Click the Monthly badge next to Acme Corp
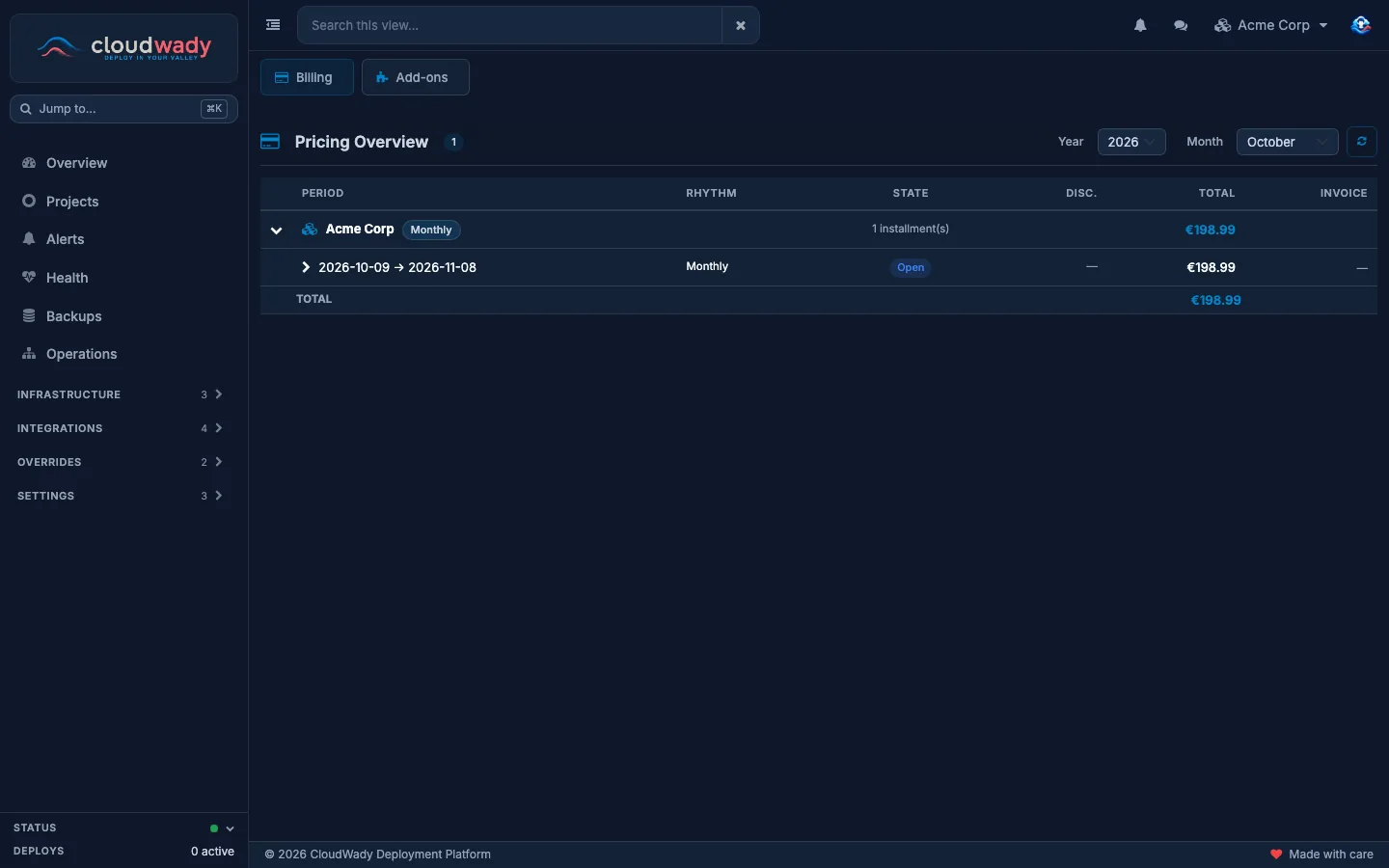The height and width of the screenshot is (868, 1389). [431, 230]
